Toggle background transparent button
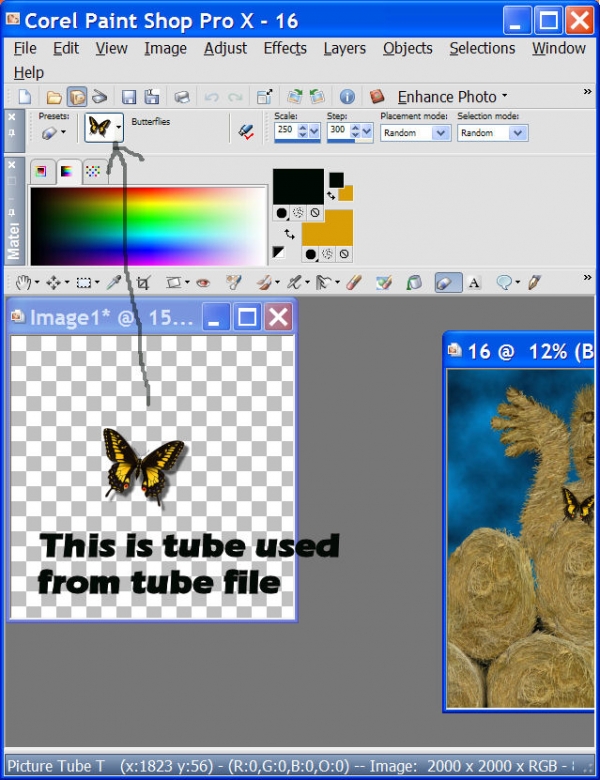Viewport: 600px width, 780px height. 344,254
